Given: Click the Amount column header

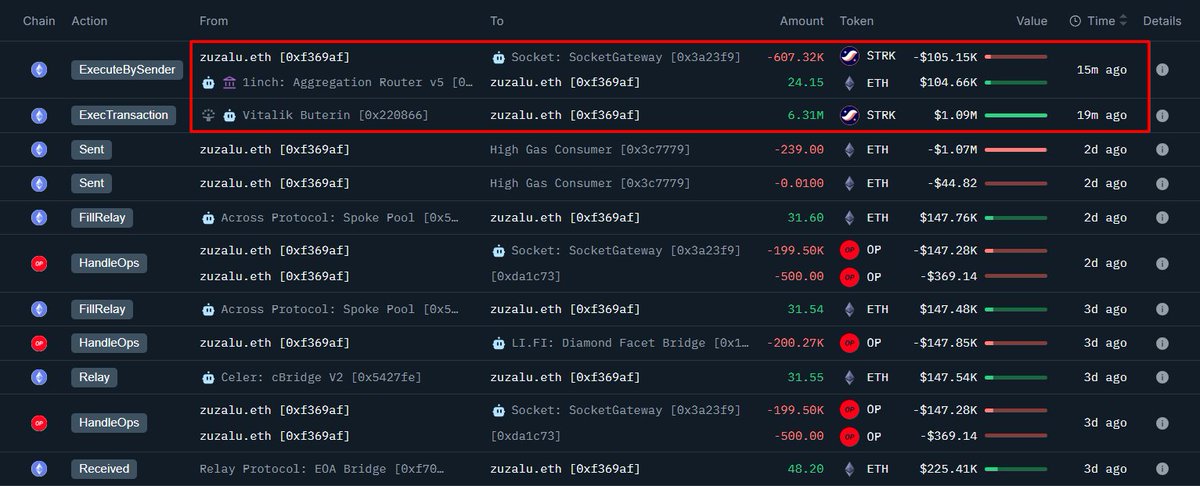Looking at the screenshot, I should 802,20.
